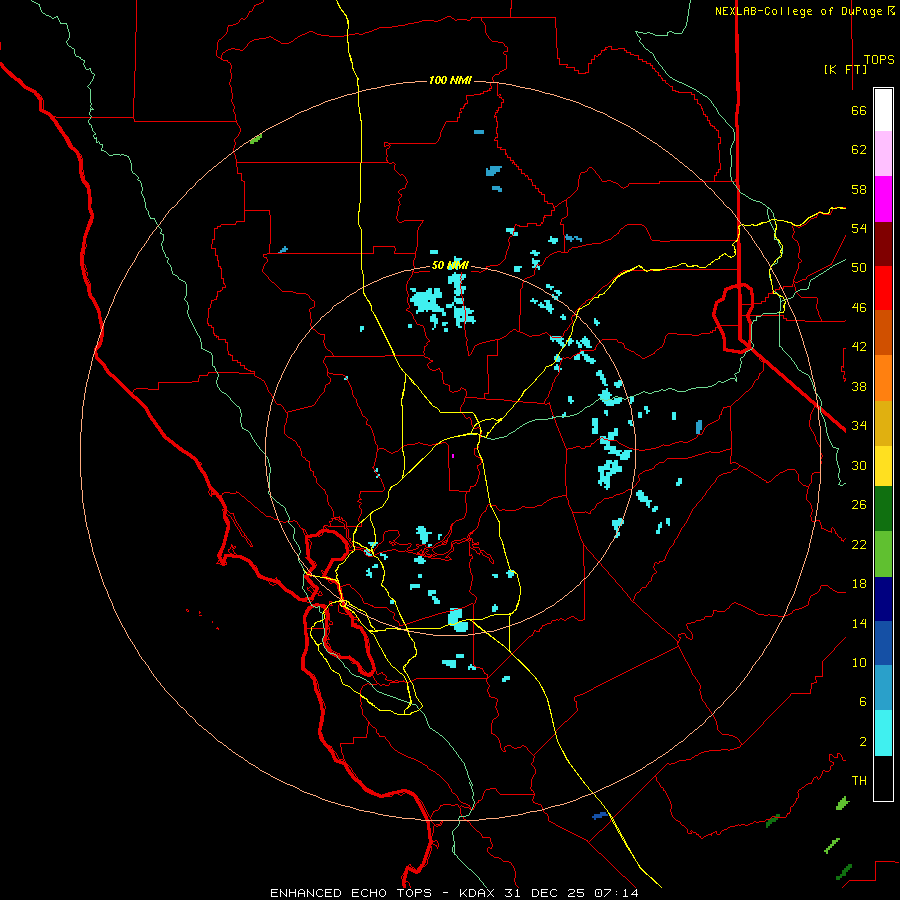900x900 pixels.
Task: Click the dark orange legend swatch
Action: point(883,333)
